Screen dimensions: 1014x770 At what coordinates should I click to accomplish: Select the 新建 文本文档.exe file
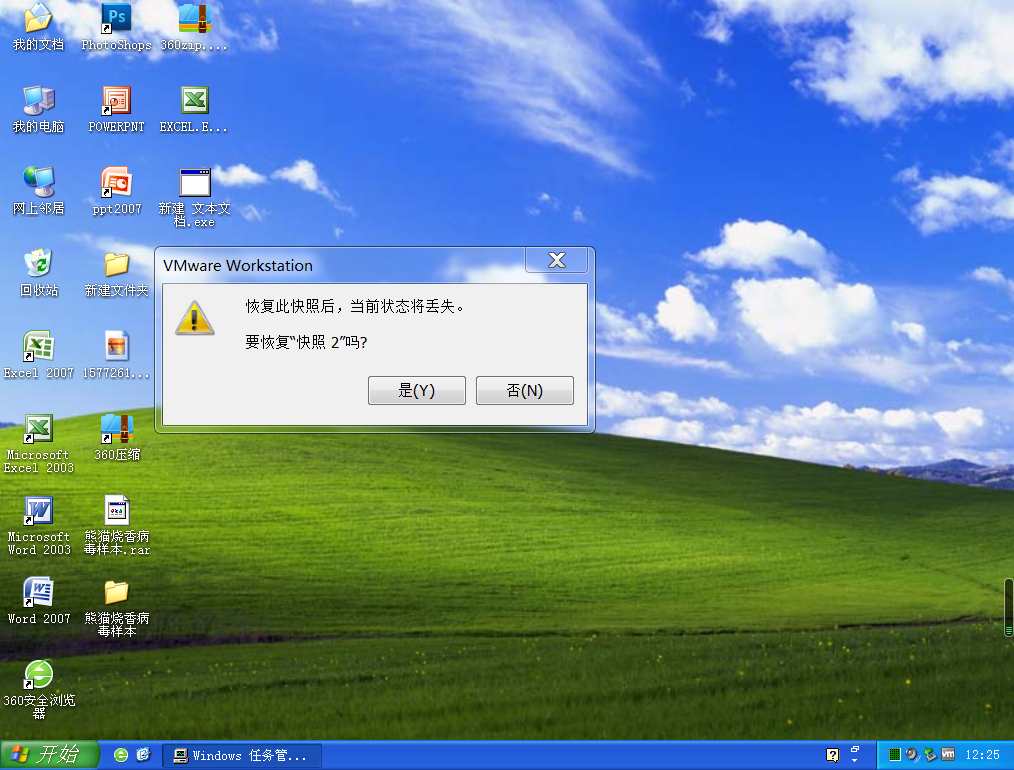point(194,182)
